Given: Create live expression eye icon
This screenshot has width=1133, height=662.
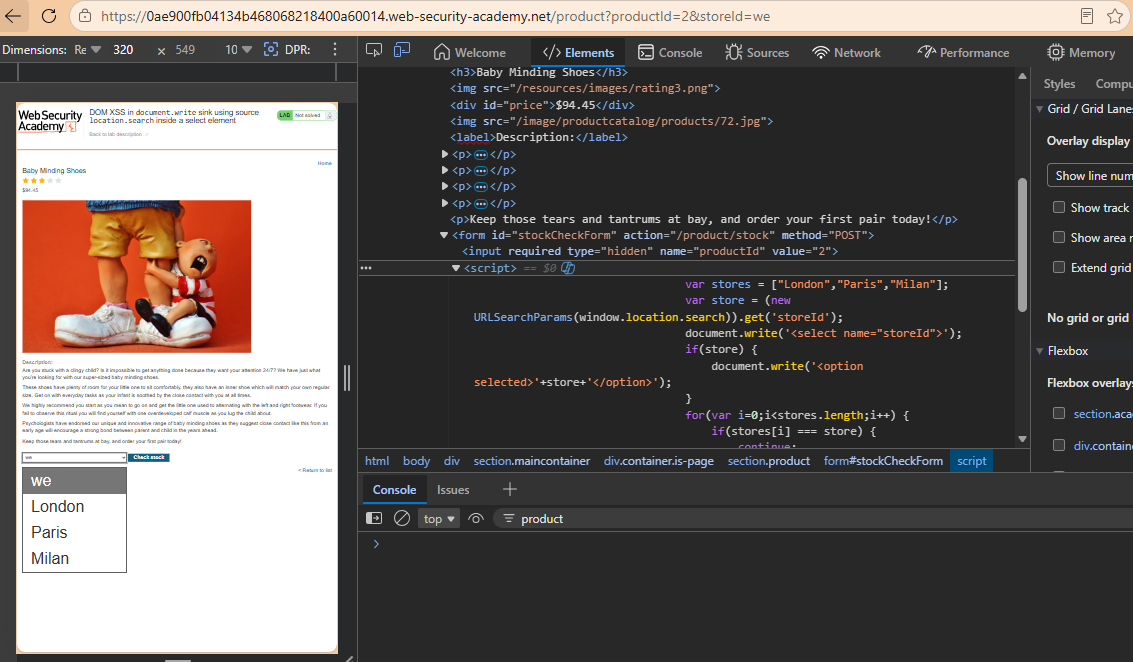Looking at the screenshot, I should pyautogui.click(x=475, y=518).
